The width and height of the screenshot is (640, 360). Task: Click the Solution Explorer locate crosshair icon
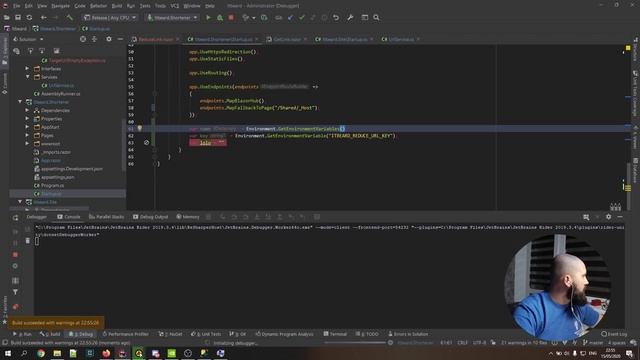coord(83,39)
